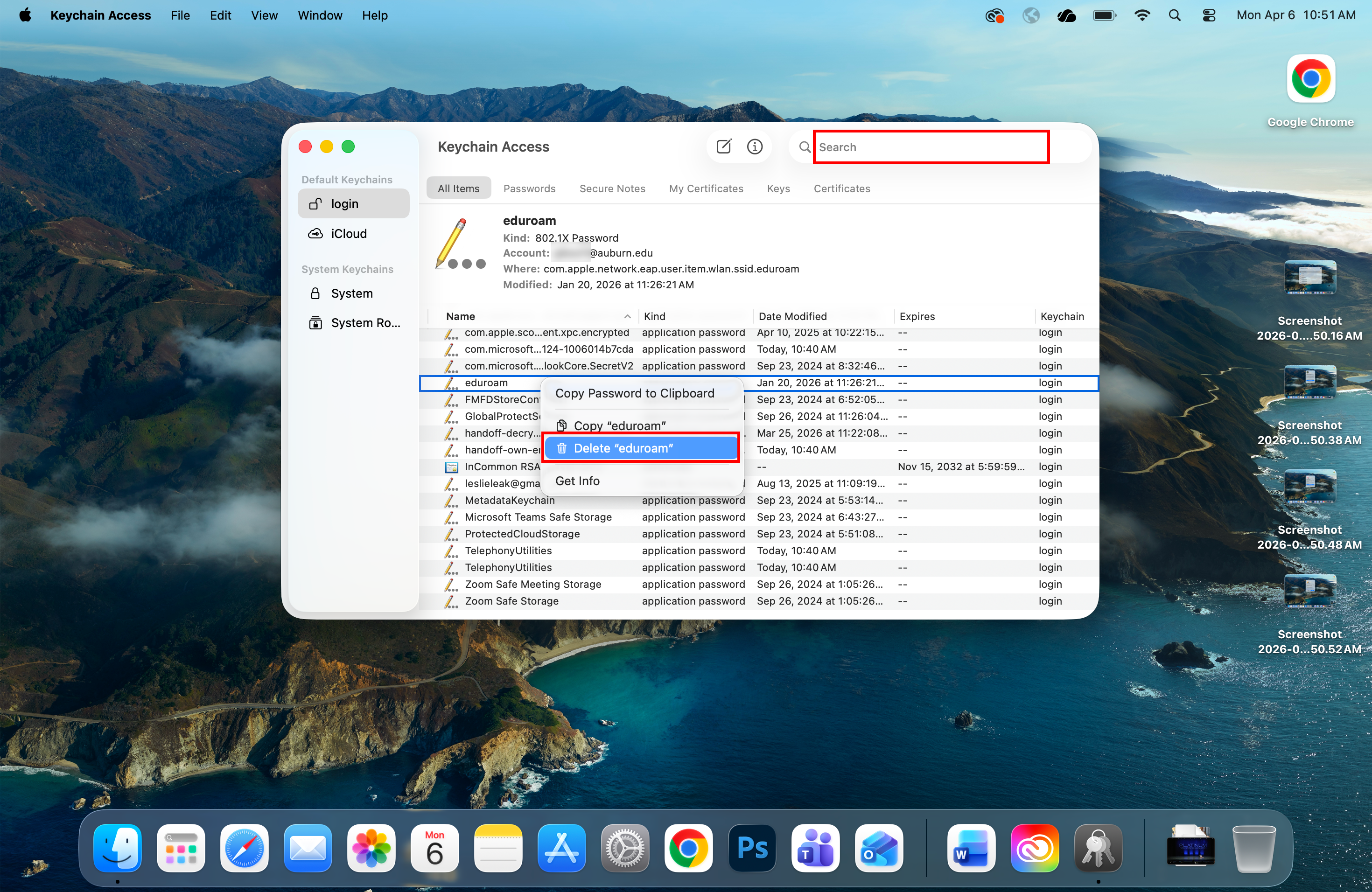
Task: Open the Window menu in the menu bar
Action: pyautogui.click(x=320, y=15)
